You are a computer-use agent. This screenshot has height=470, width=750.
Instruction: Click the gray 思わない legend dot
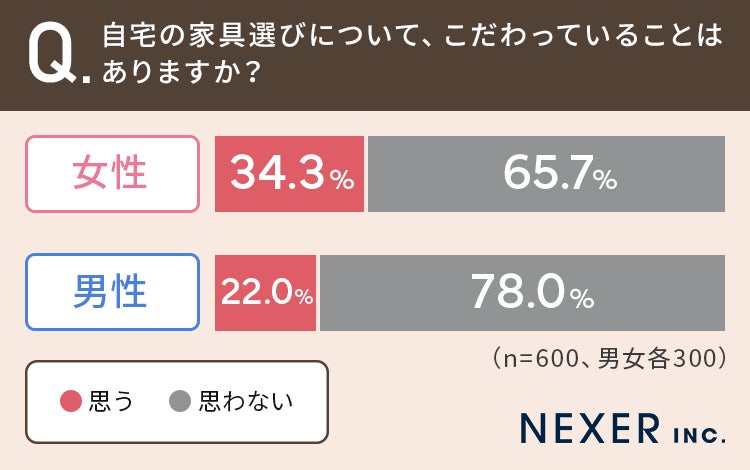(180, 402)
